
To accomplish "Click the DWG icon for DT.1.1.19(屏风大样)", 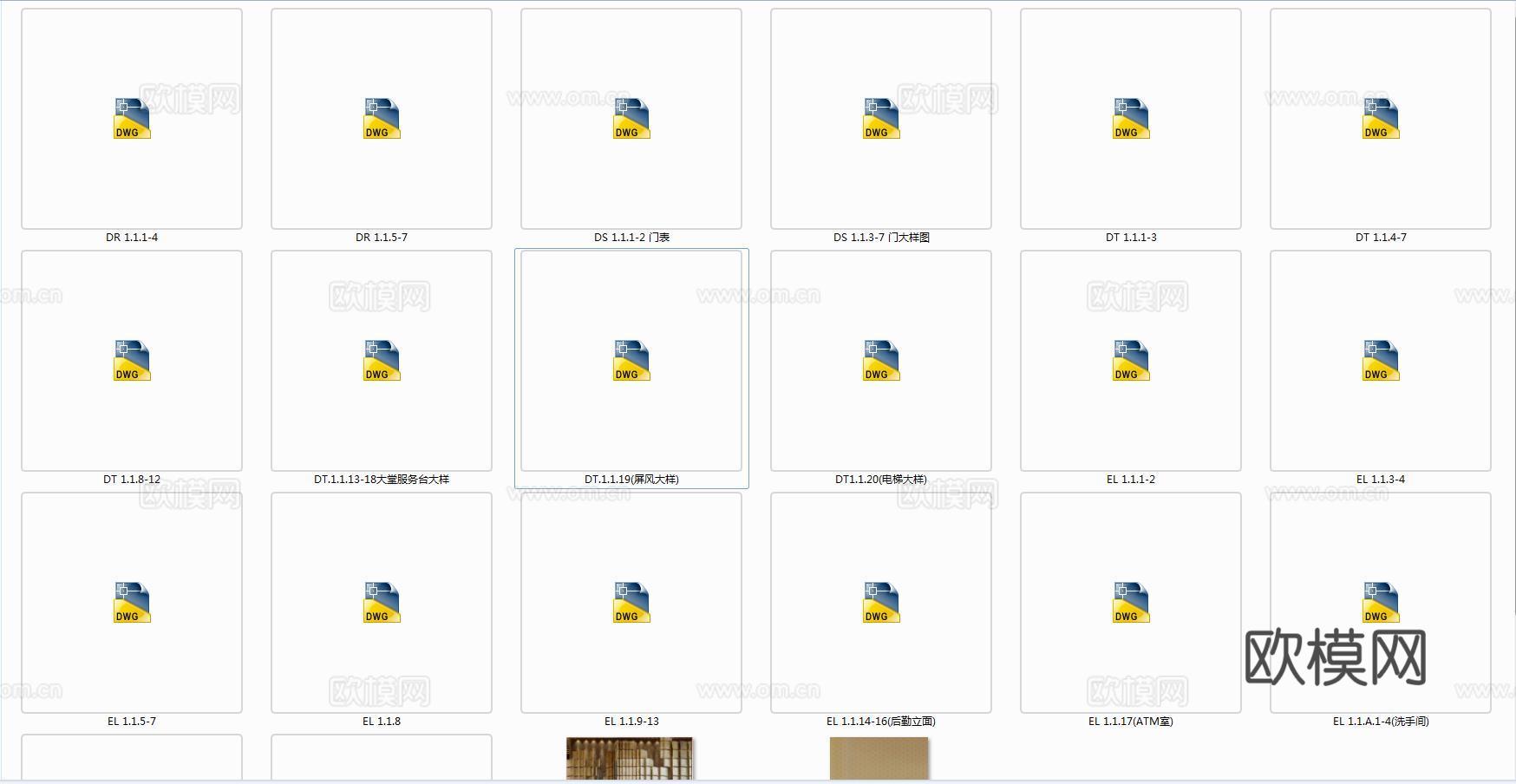I will (x=631, y=361).
